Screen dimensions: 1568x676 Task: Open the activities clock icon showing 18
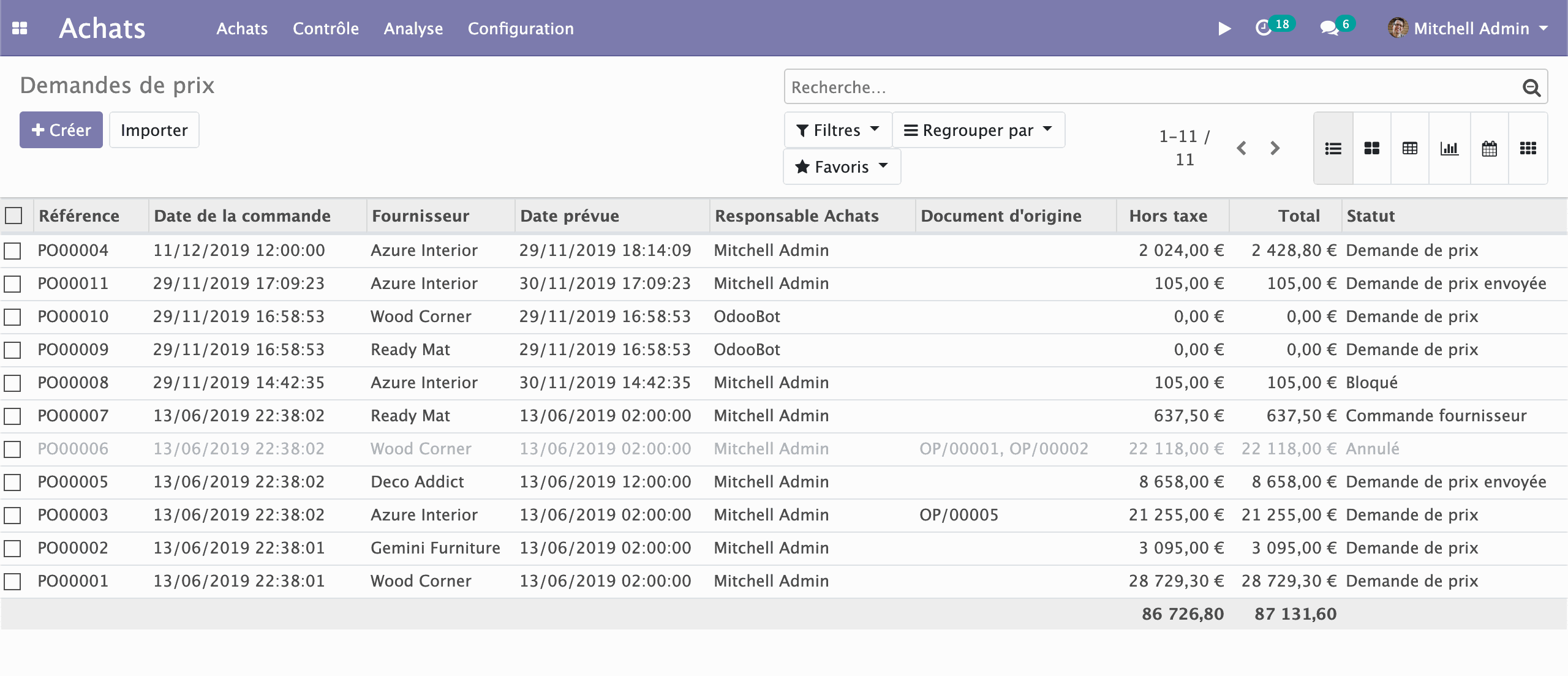click(1264, 28)
